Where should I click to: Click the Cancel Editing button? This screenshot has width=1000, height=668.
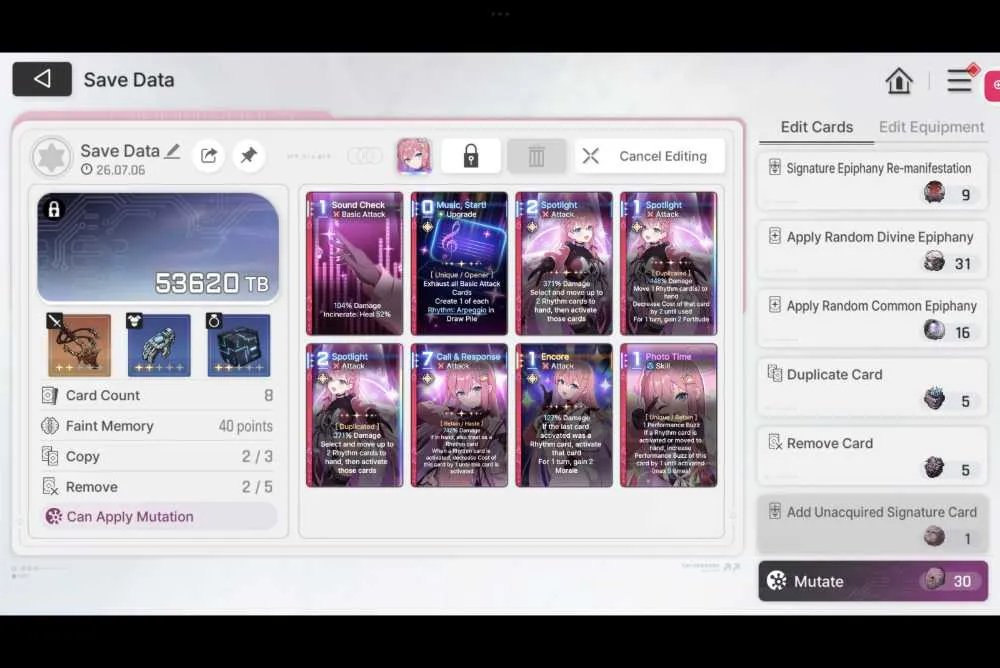(650, 156)
